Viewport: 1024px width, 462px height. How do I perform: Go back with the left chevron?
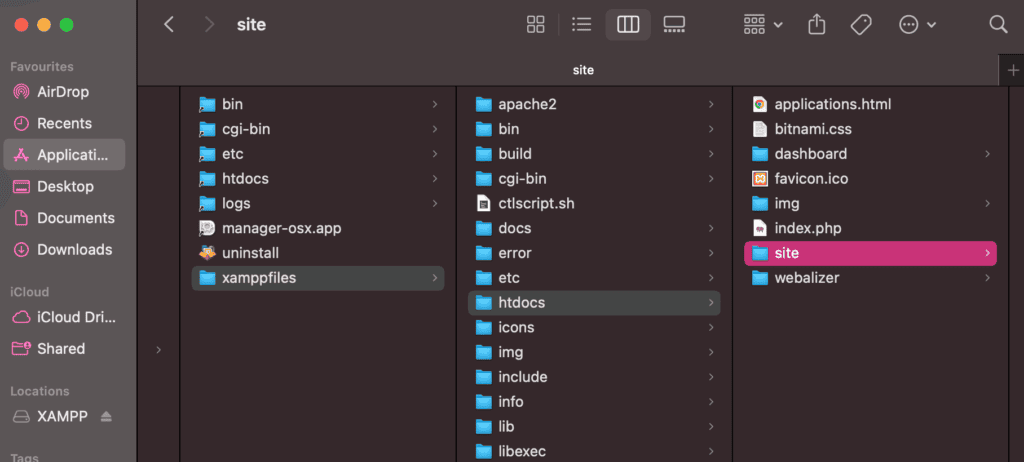(x=169, y=25)
